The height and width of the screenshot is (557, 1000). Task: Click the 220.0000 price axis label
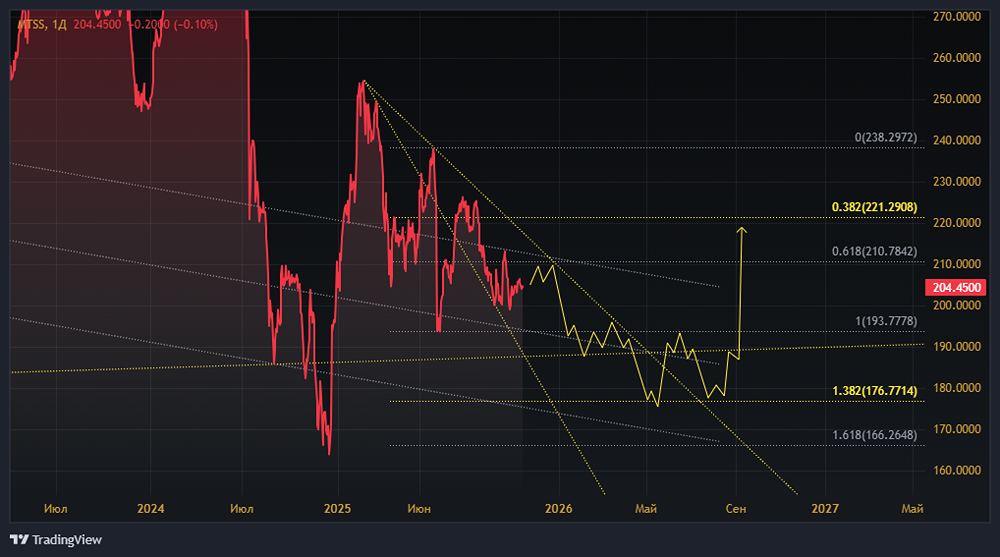tap(957, 223)
